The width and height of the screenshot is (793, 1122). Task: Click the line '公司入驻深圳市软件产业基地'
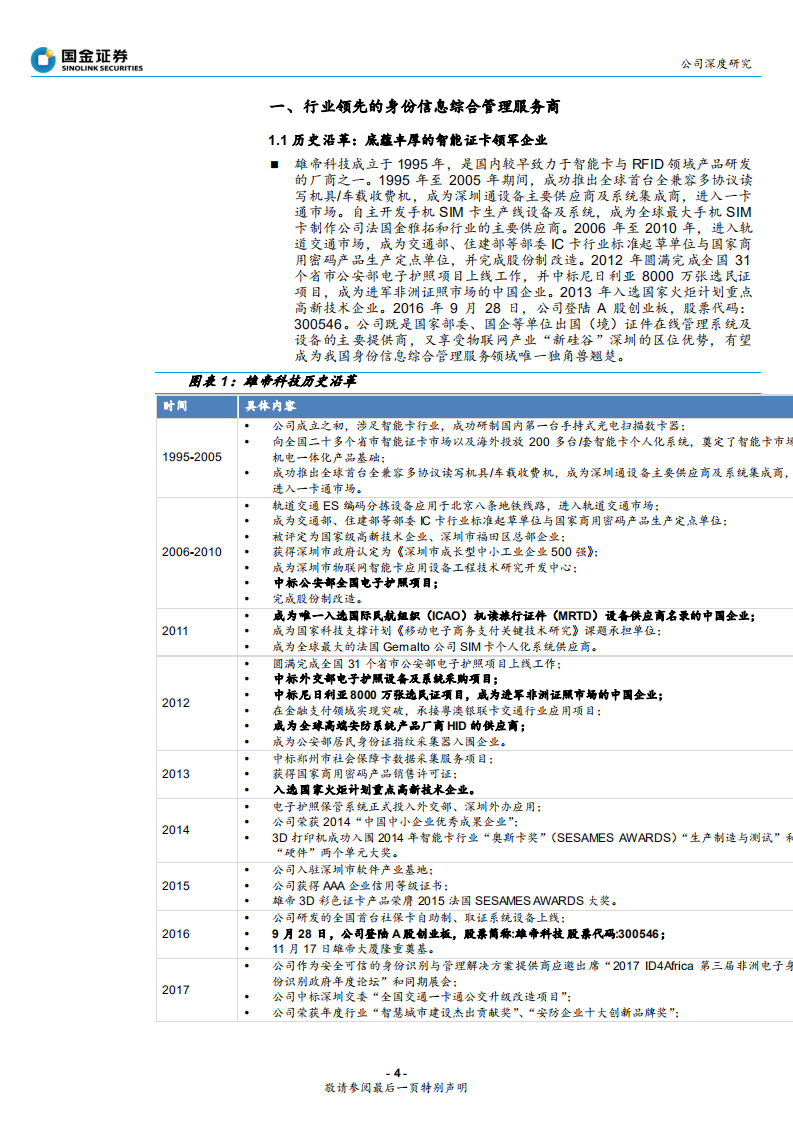tap(352, 870)
